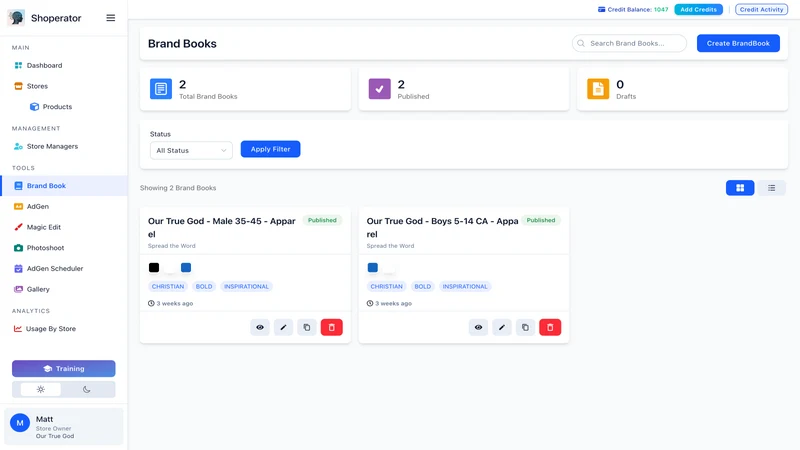The image size is (800, 450).
Task: Edit the Male 35-45 brand book (pencil icon)
Action: pyautogui.click(x=283, y=327)
